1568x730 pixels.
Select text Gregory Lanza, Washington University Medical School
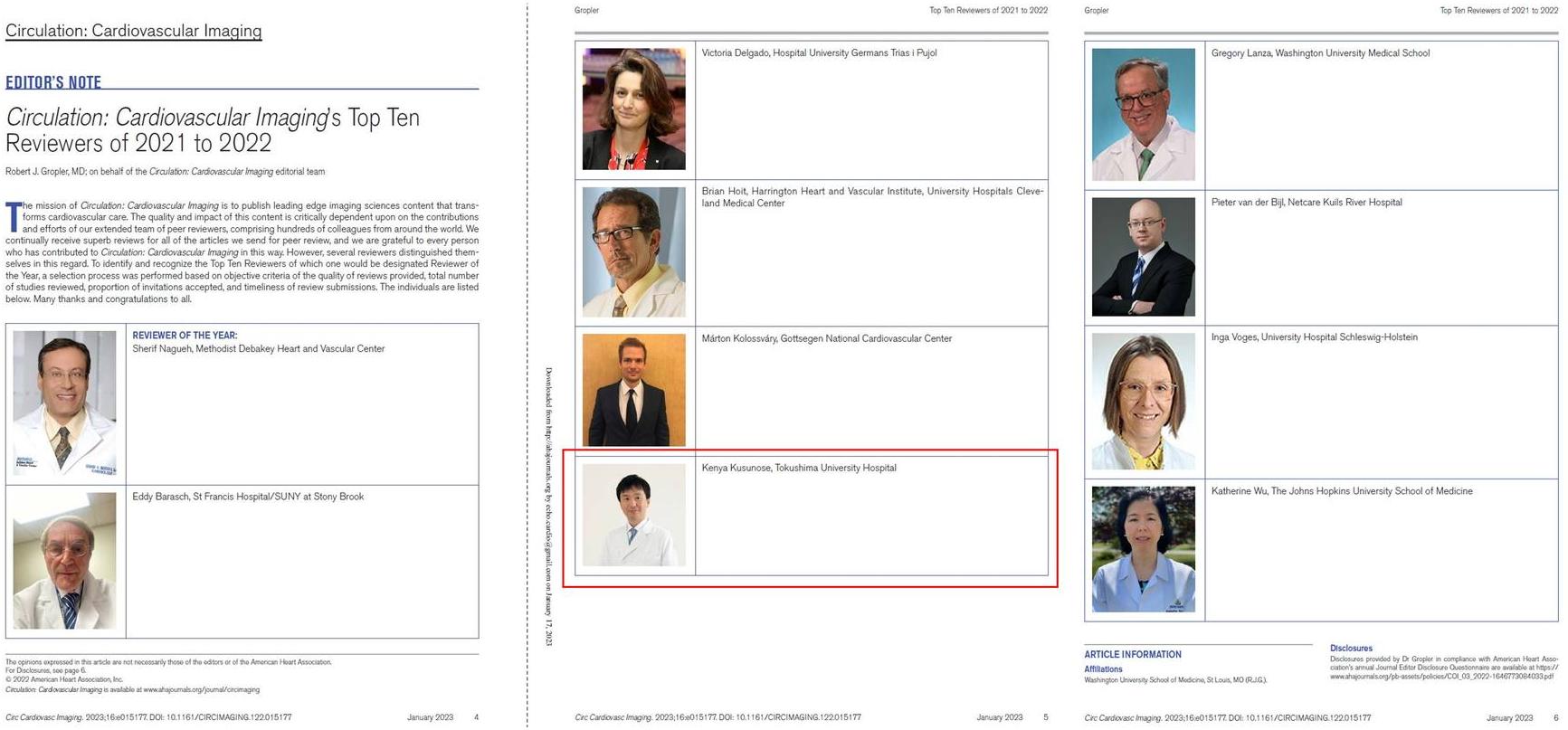1320,53
